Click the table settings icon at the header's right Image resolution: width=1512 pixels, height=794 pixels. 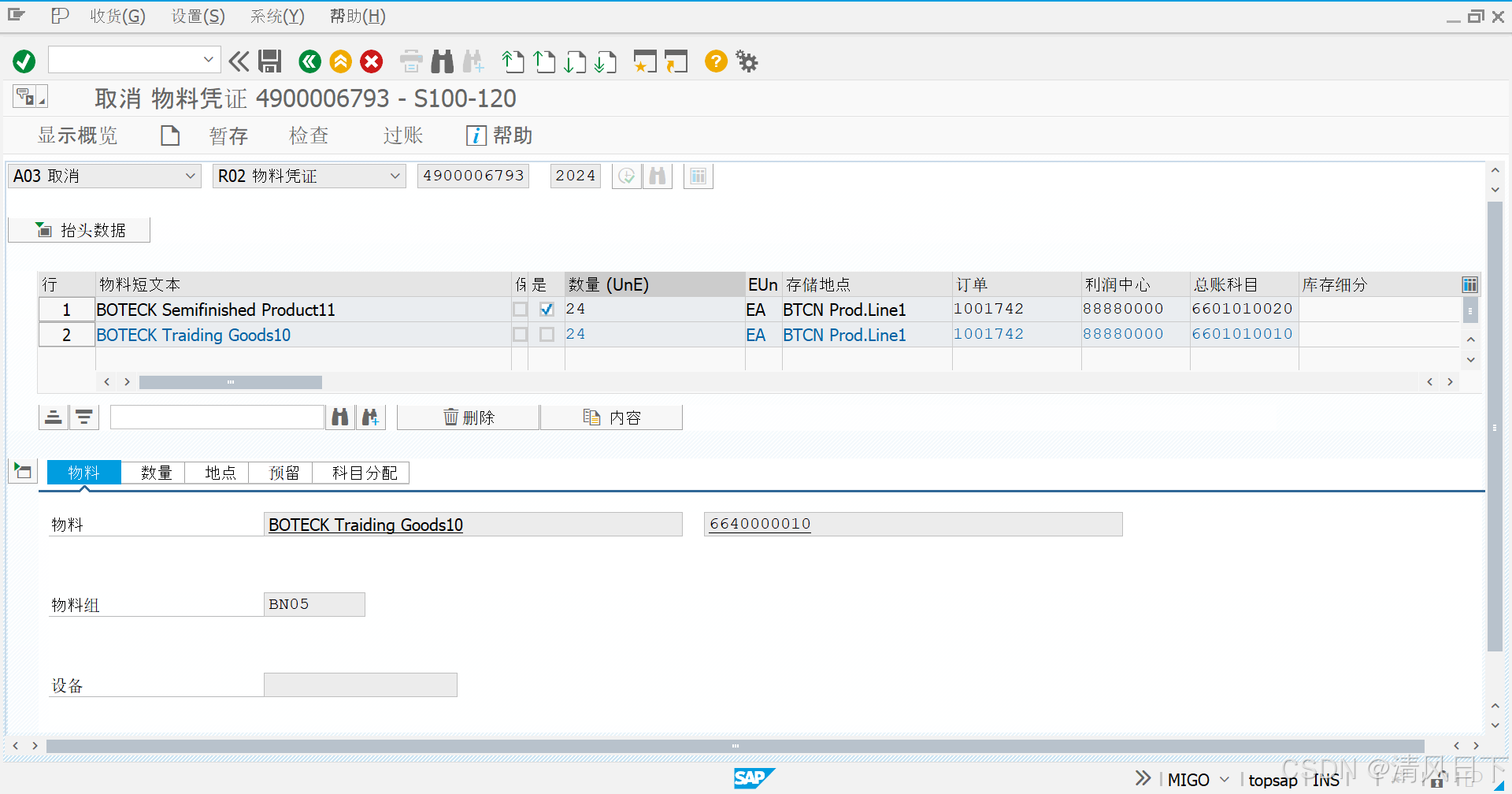coord(1469,284)
